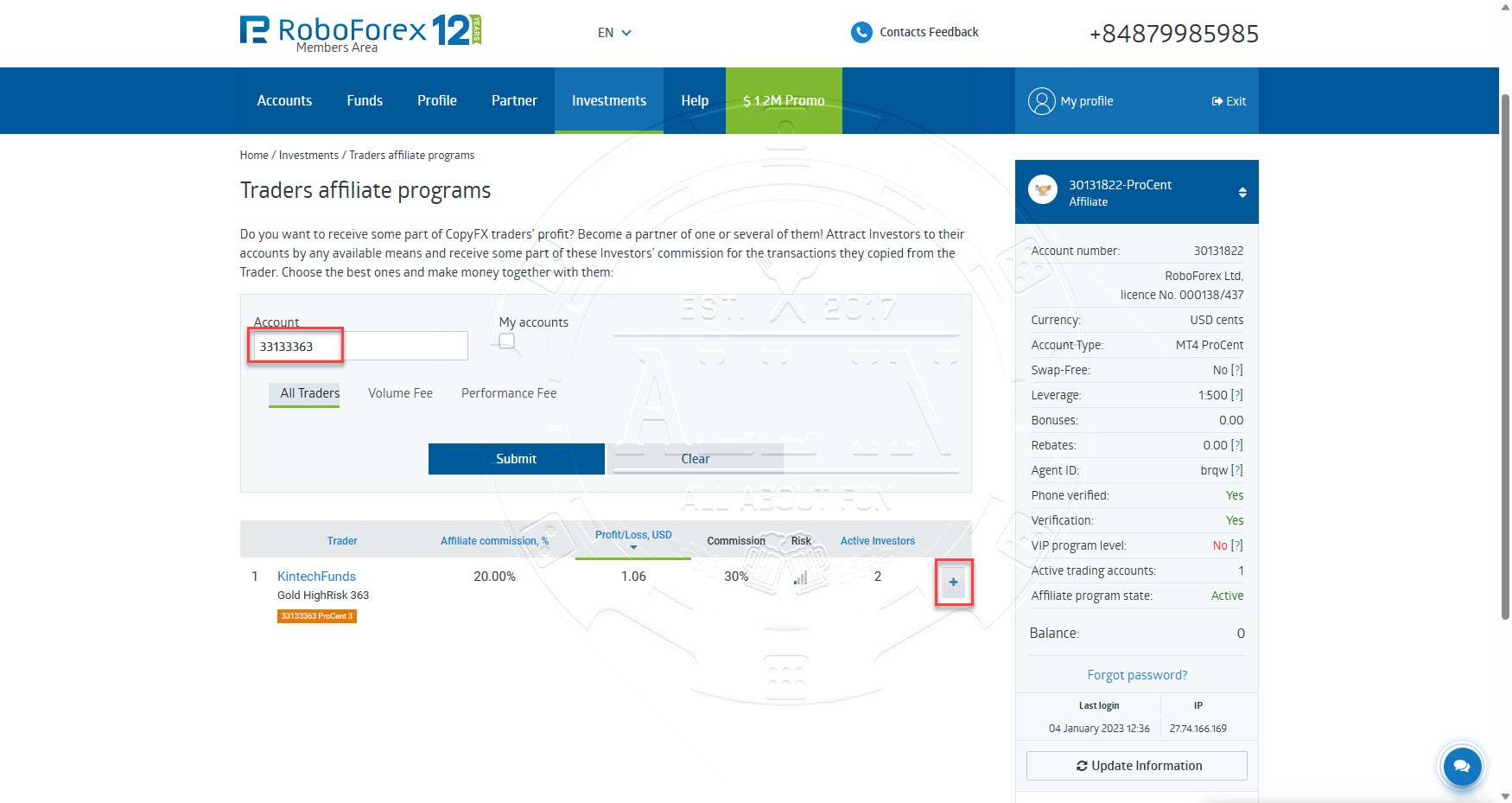The width and height of the screenshot is (1512, 803).
Task: Open the live chat bubble icon
Action: coord(1462,765)
